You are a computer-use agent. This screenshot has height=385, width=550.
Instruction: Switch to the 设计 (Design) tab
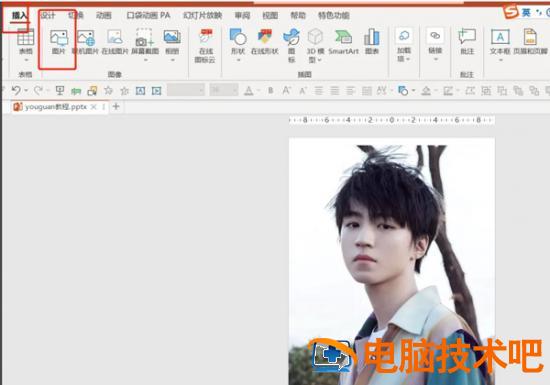47,15
